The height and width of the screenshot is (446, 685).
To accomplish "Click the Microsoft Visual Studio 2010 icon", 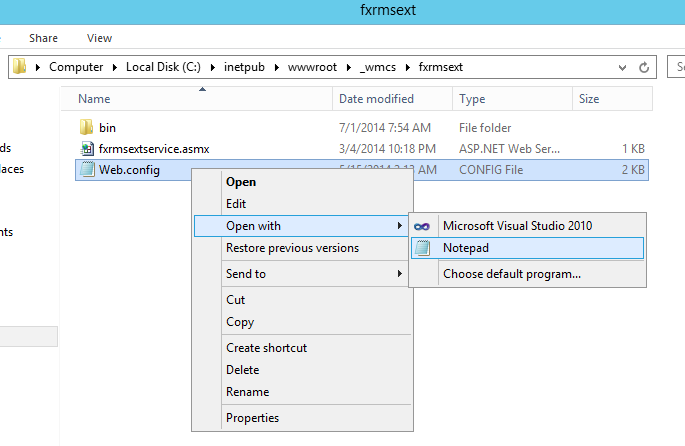I will click(x=424, y=226).
